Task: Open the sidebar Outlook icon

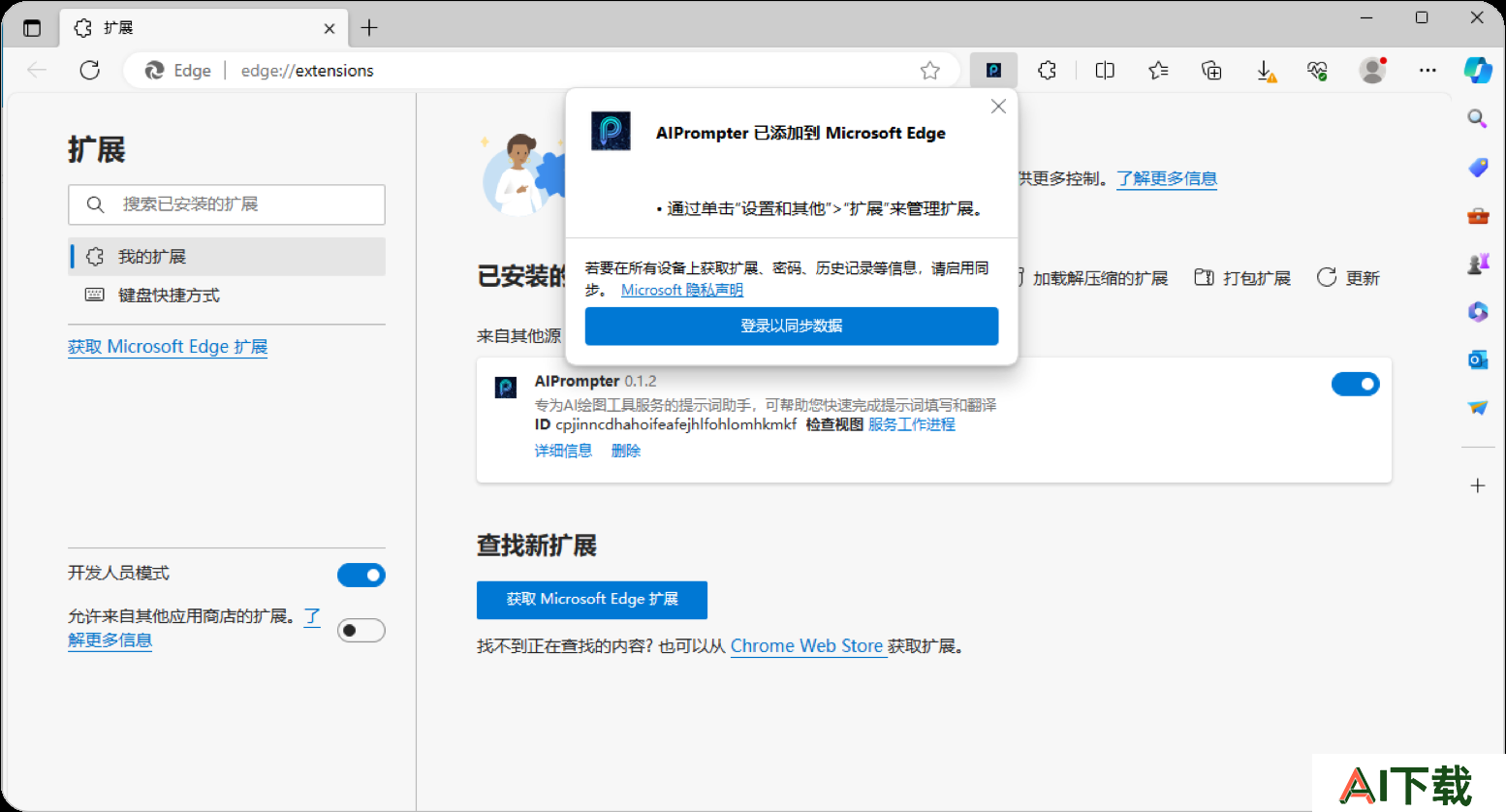Action: [1477, 359]
